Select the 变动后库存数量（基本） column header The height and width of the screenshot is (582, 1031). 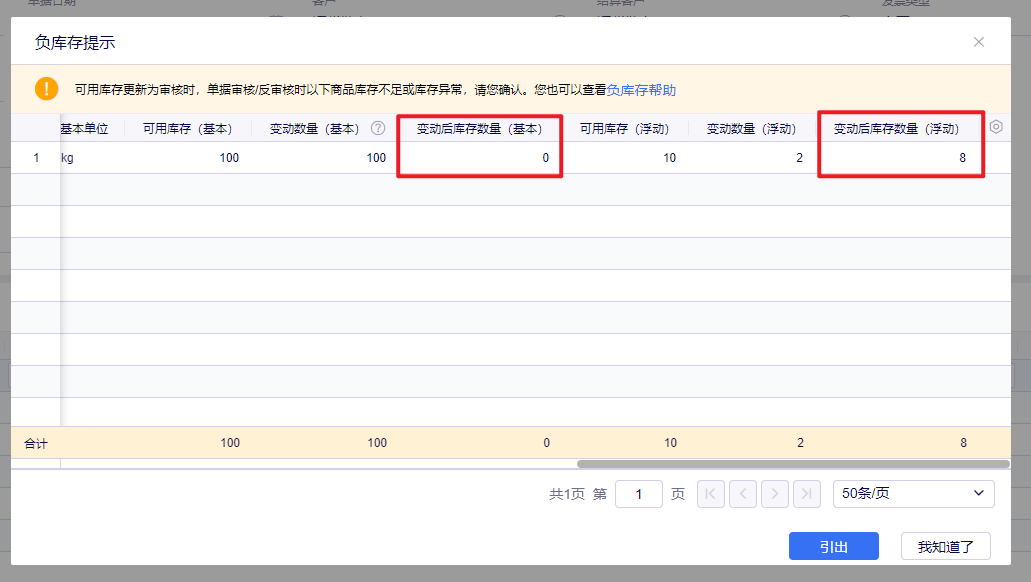(x=479, y=129)
